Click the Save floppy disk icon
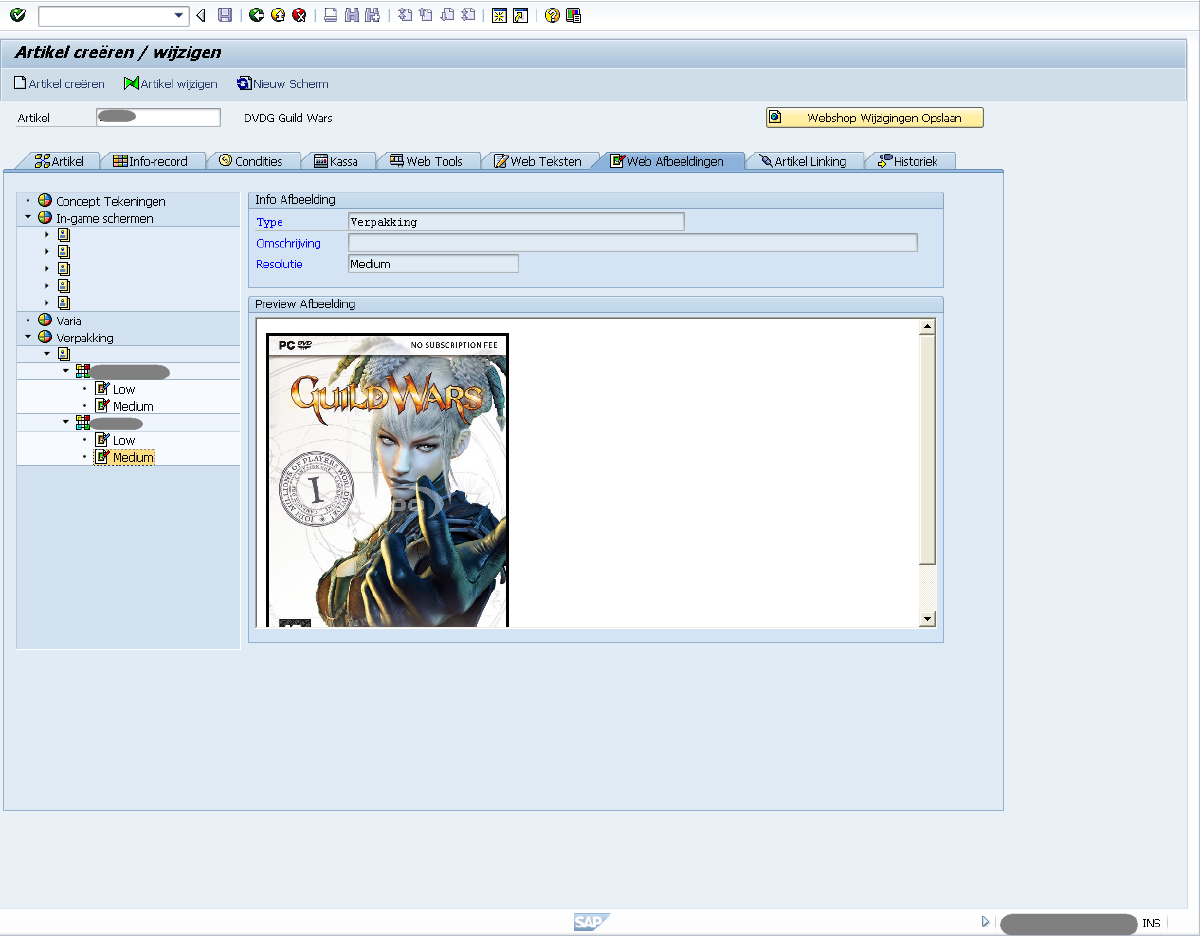This screenshot has height=936, width=1200. 225,16
